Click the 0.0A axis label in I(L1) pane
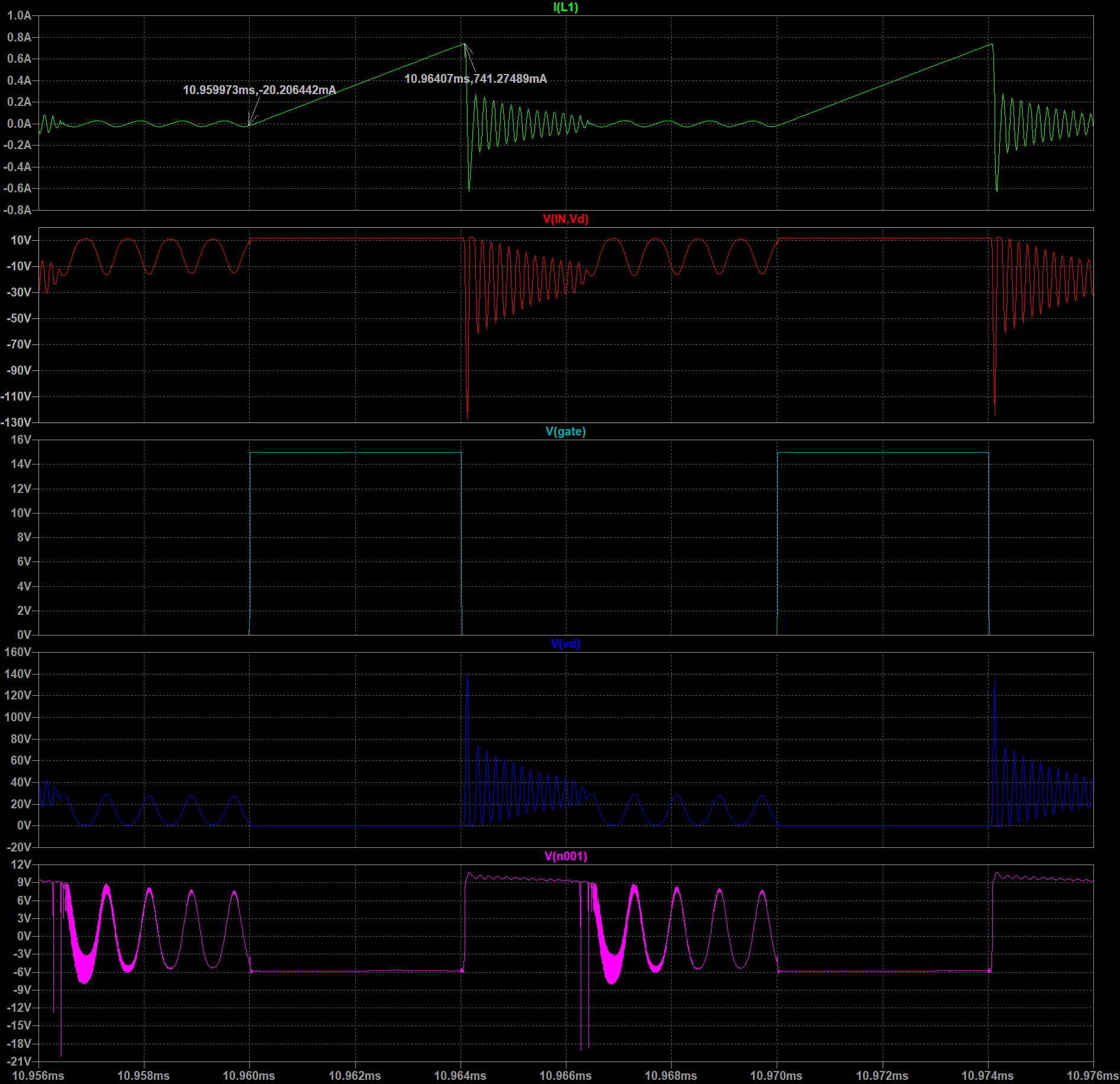The width and height of the screenshot is (1120, 1084). 19,124
